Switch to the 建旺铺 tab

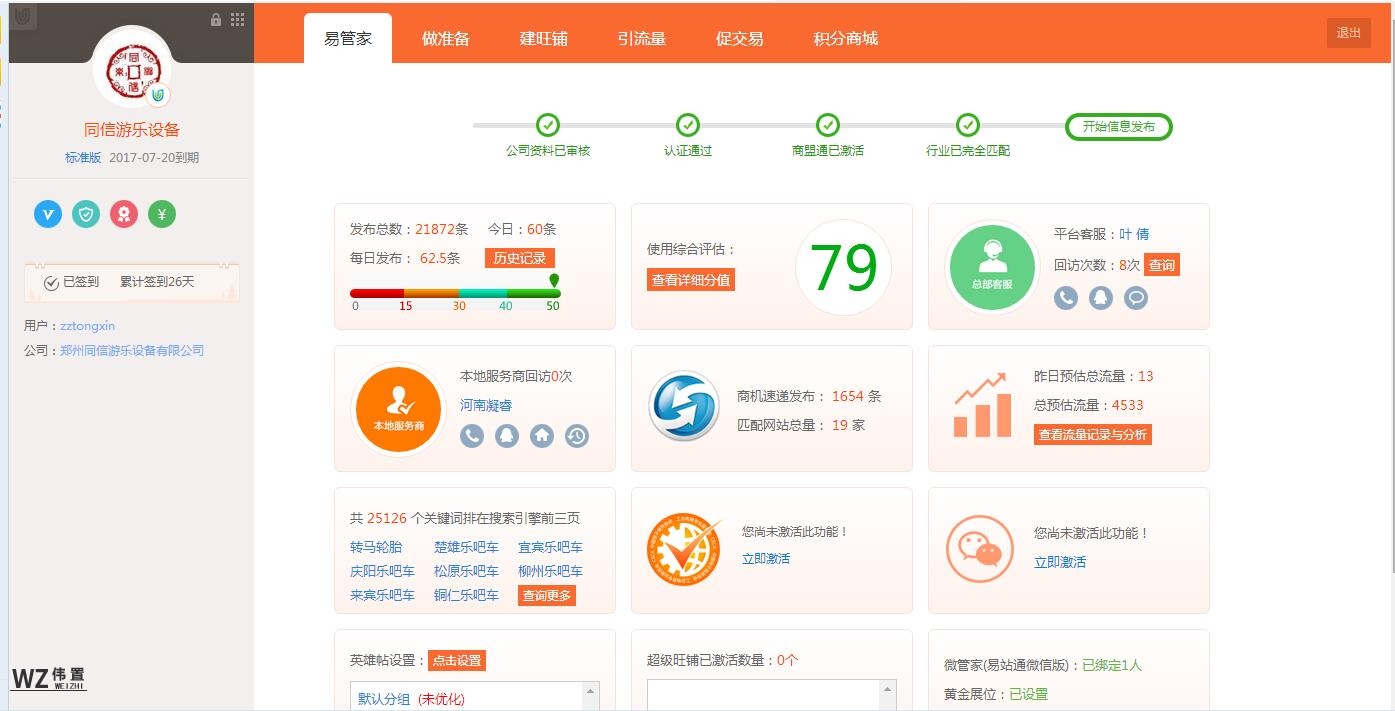click(544, 37)
